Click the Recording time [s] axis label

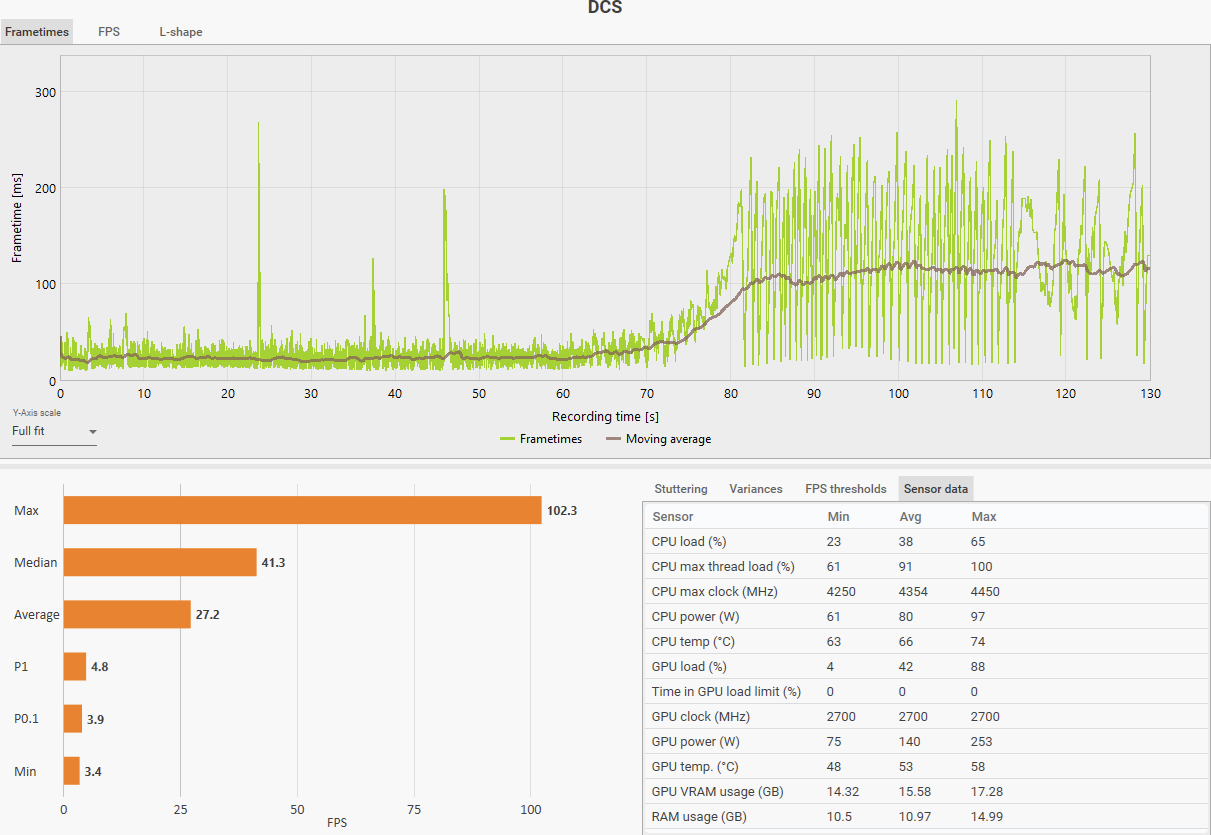(x=605, y=416)
